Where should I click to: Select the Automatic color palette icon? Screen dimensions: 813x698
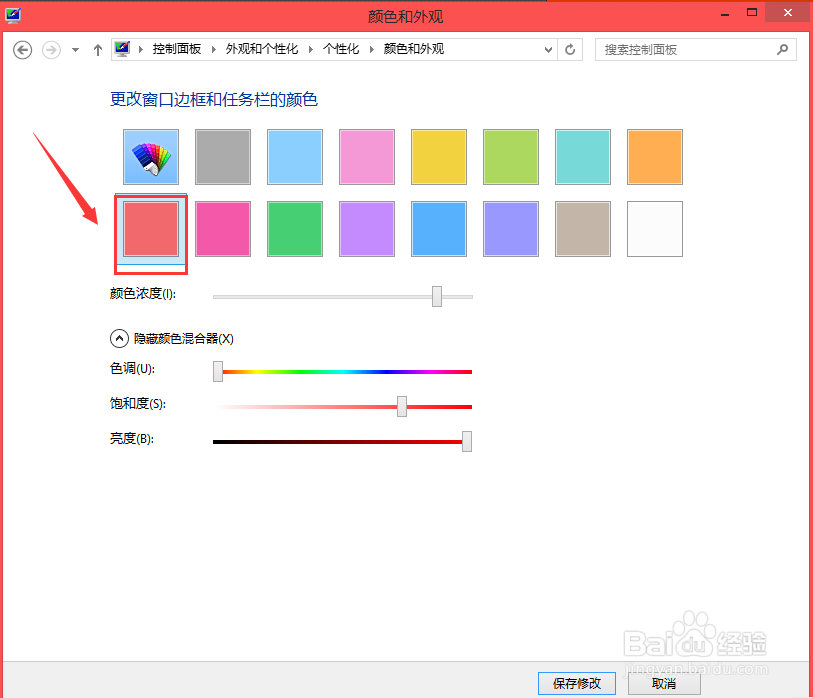tap(150, 157)
